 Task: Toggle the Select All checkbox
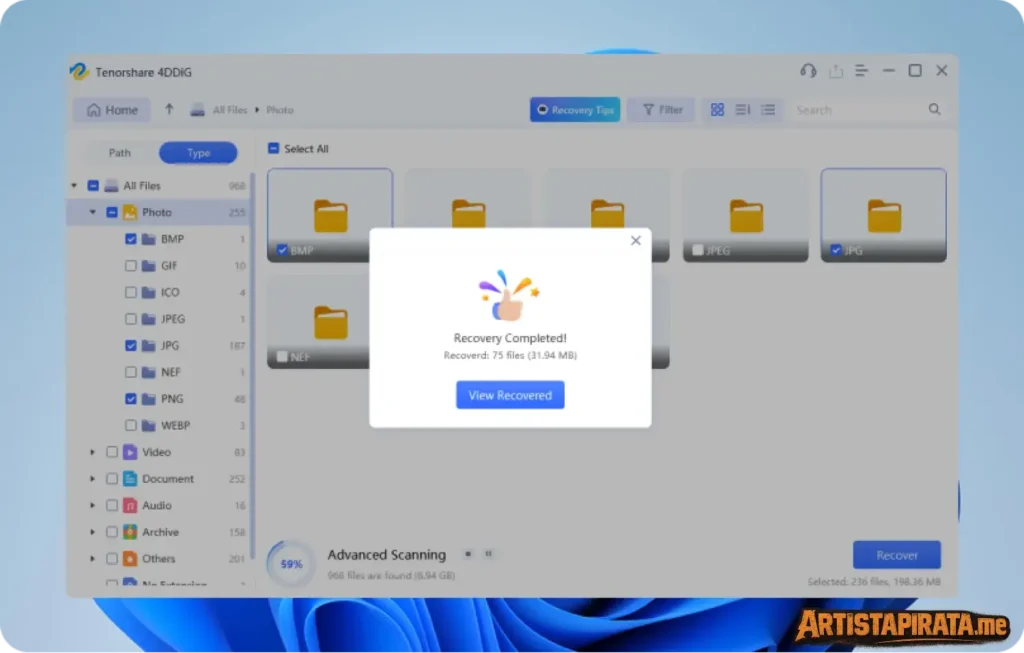click(x=274, y=149)
